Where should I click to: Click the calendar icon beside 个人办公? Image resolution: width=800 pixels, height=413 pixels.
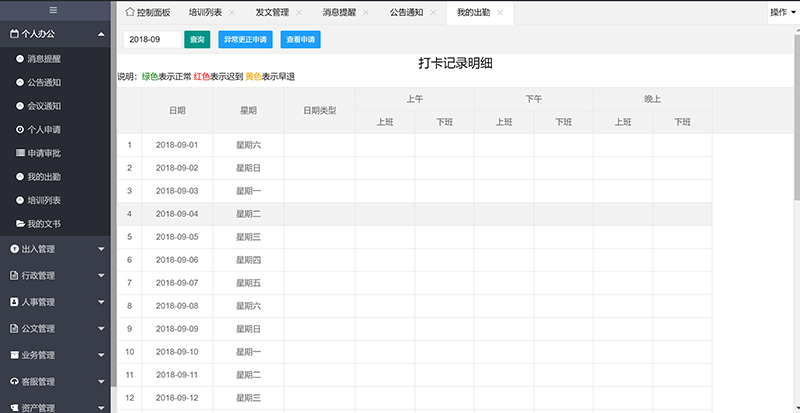pos(14,34)
